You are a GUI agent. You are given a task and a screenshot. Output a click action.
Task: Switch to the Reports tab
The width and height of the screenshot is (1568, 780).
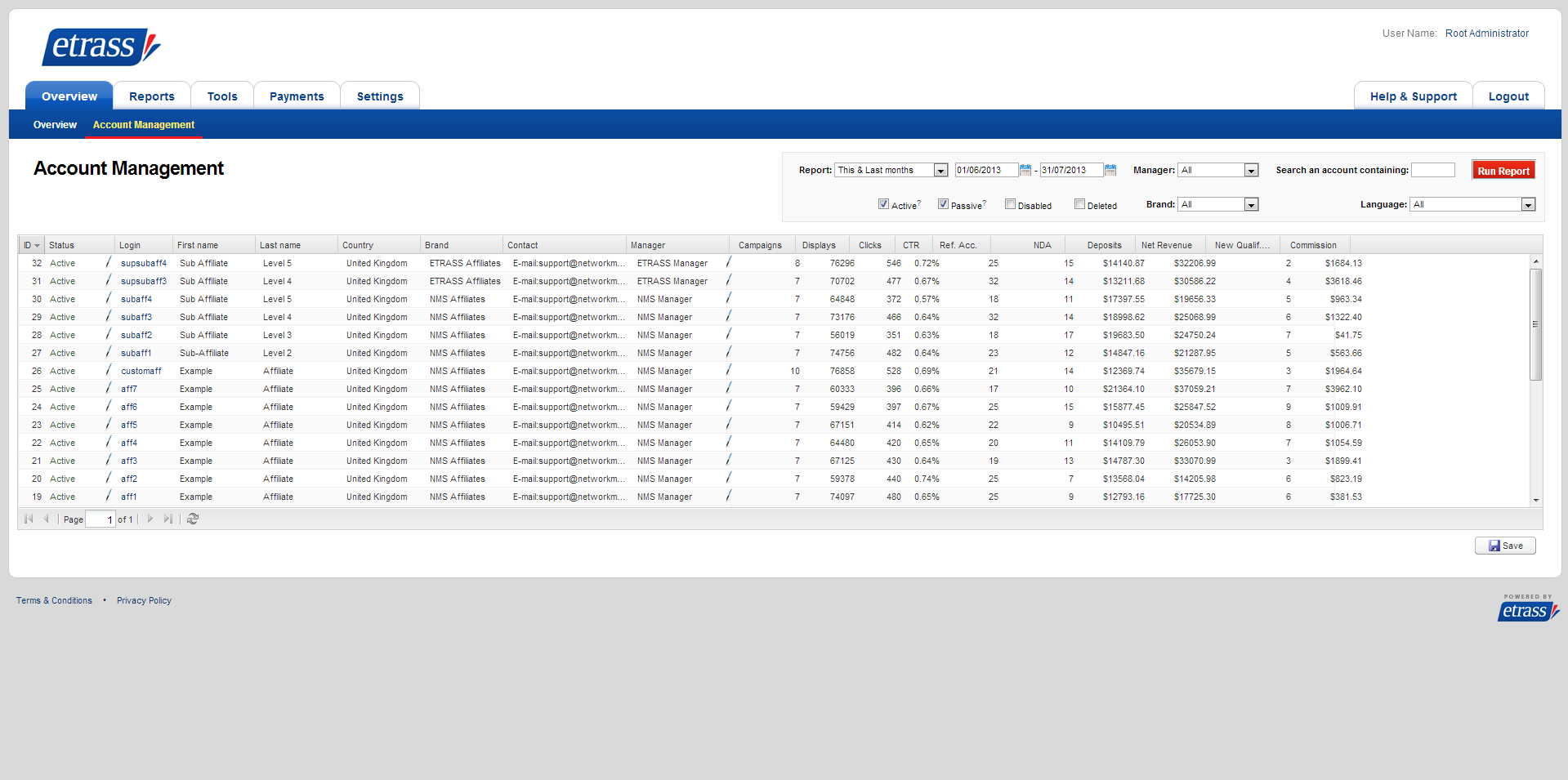coord(152,96)
